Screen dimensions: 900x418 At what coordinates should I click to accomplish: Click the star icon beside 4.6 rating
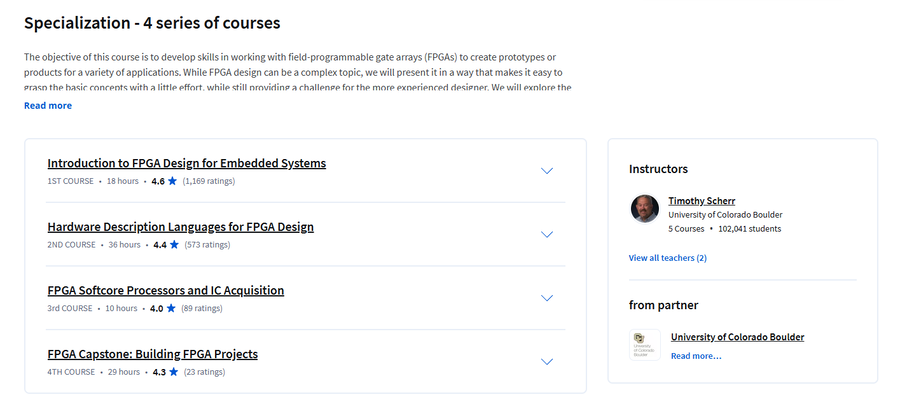172,181
